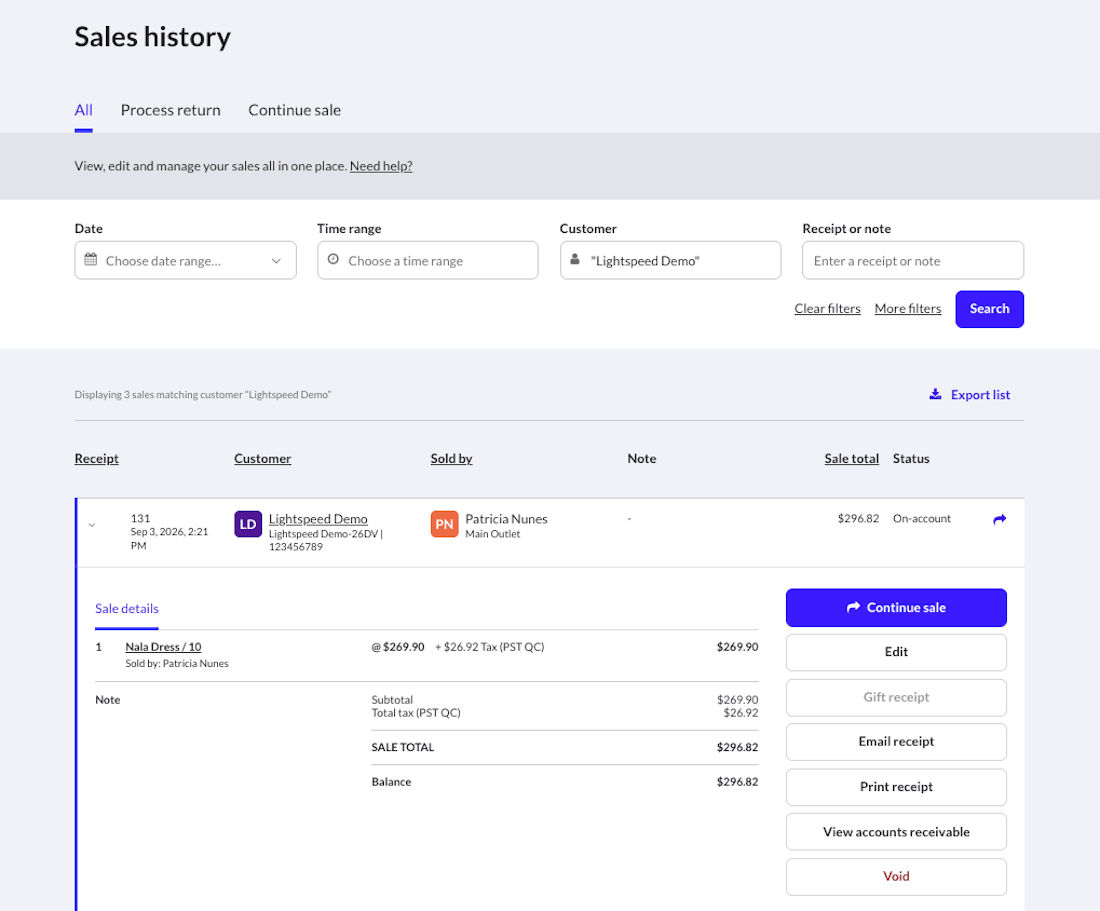Sort by the Sold by column header
Viewport: 1100px width, 911px height.
click(451, 459)
